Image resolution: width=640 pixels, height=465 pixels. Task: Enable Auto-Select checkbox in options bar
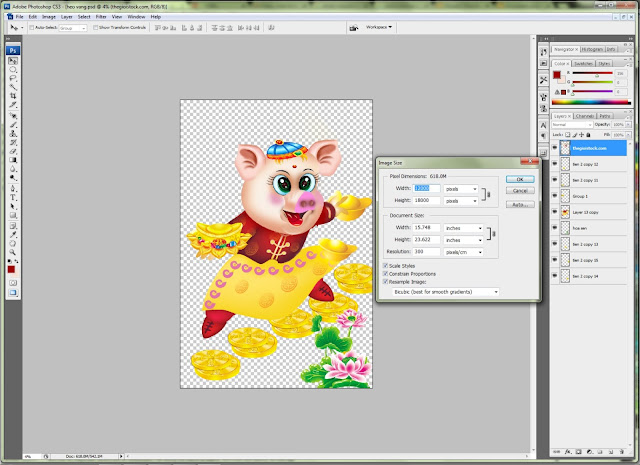31,28
